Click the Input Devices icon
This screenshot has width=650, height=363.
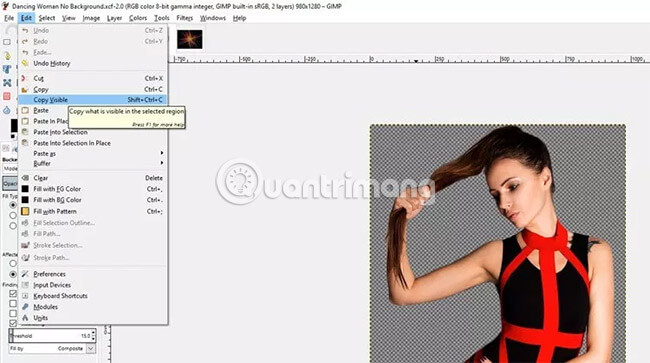pyautogui.click(x=25, y=285)
